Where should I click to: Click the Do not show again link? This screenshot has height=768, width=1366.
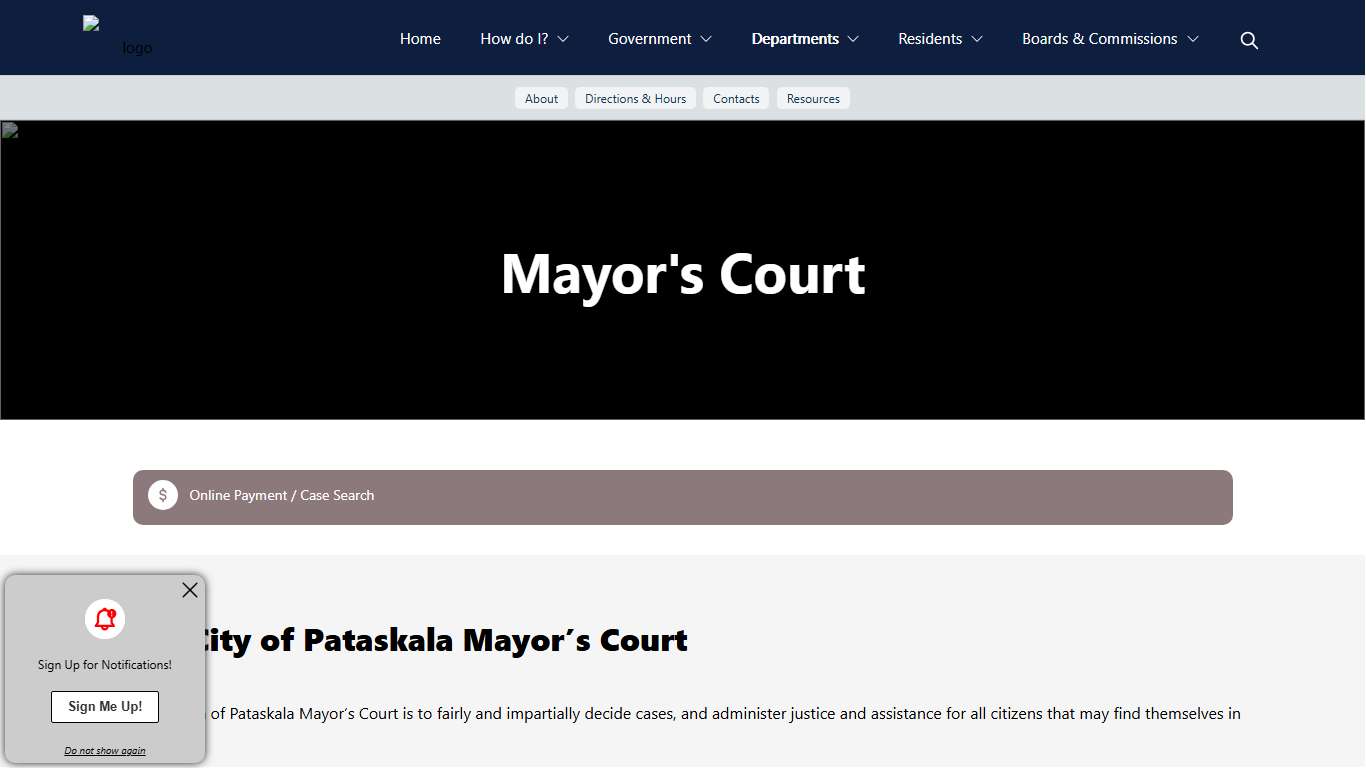104,750
